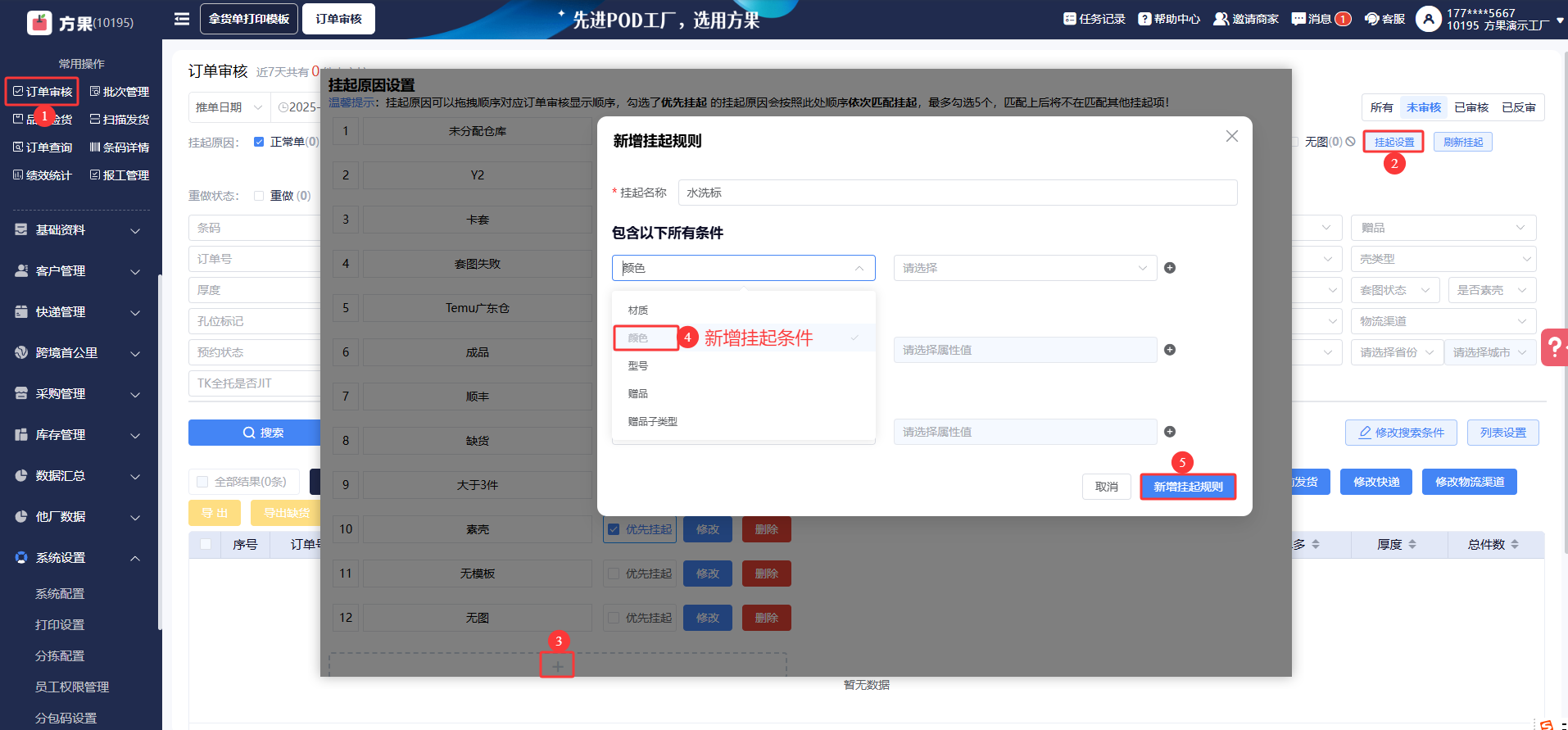Click plus icon beside upper 请选择属性值 field
The width and height of the screenshot is (1568, 730).
coord(1170,350)
